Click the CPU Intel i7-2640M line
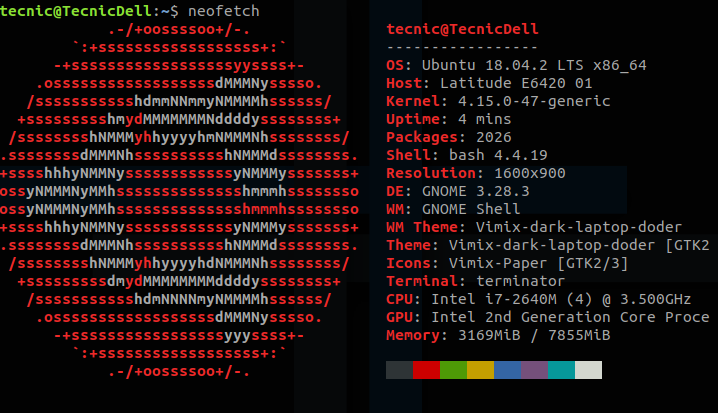 [538, 299]
